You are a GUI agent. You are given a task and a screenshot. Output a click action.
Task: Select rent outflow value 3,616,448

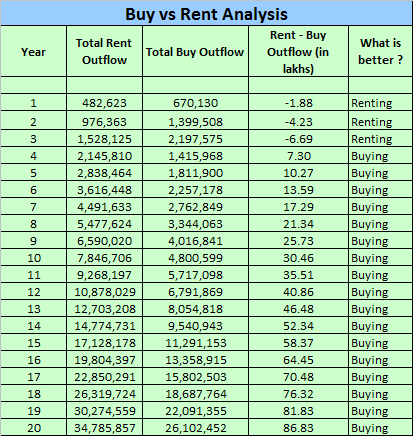pyautogui.click(x=104, y=190)
